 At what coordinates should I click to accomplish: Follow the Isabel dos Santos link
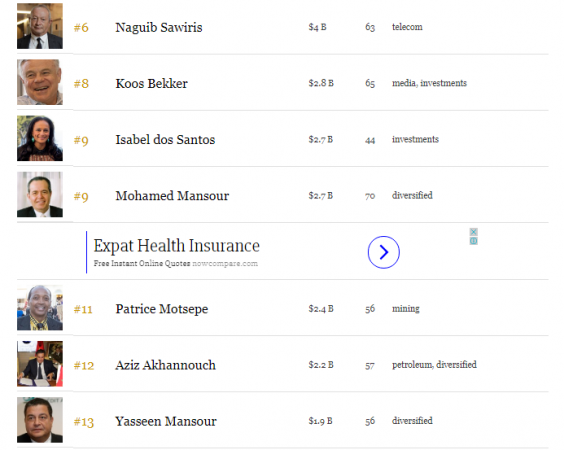click(x=165, y=140)
